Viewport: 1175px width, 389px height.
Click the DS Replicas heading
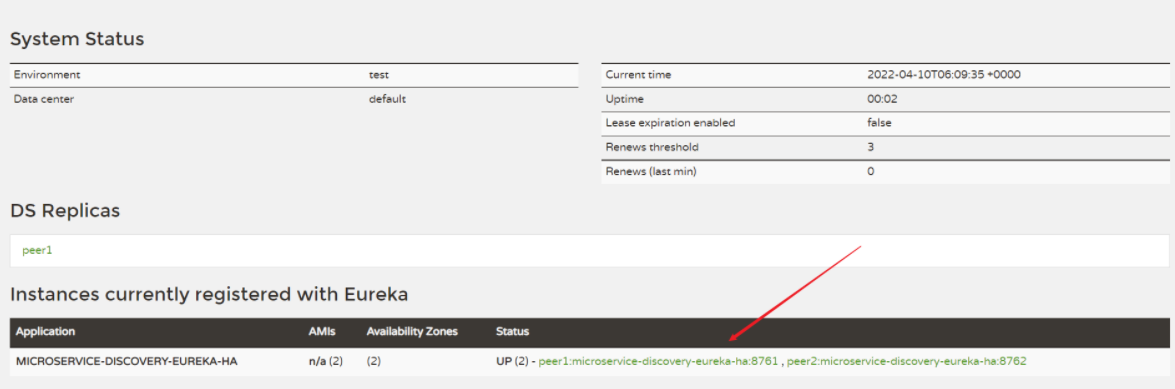[x=65, y=211]
